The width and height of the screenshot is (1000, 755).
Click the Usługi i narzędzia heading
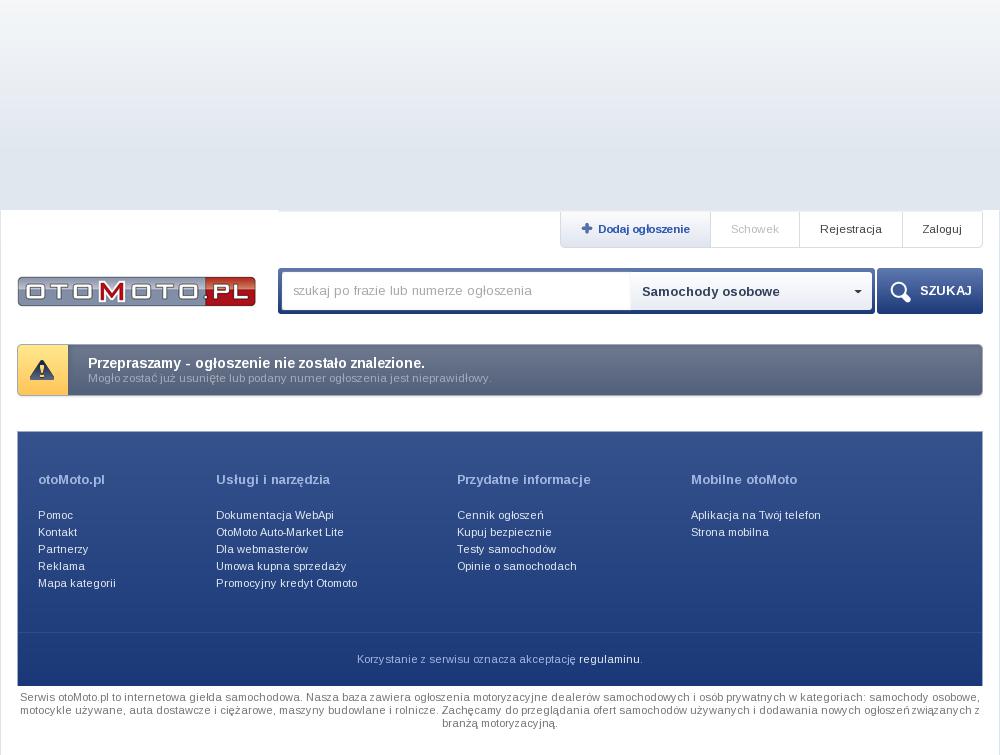pos(273,480)
